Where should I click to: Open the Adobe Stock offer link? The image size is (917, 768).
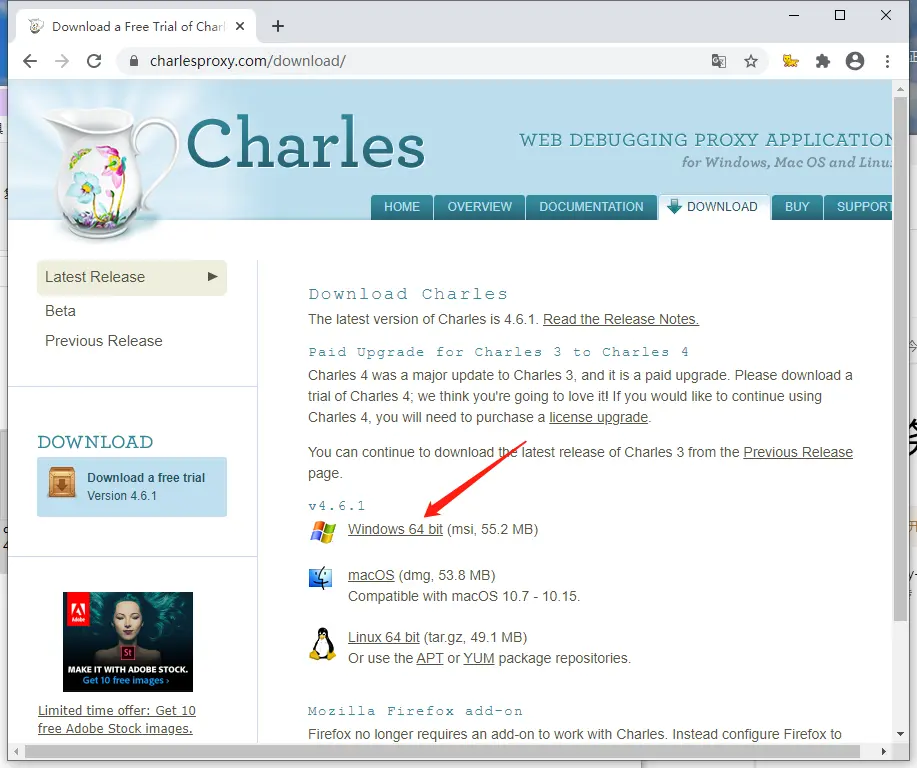tap(116, 719)
